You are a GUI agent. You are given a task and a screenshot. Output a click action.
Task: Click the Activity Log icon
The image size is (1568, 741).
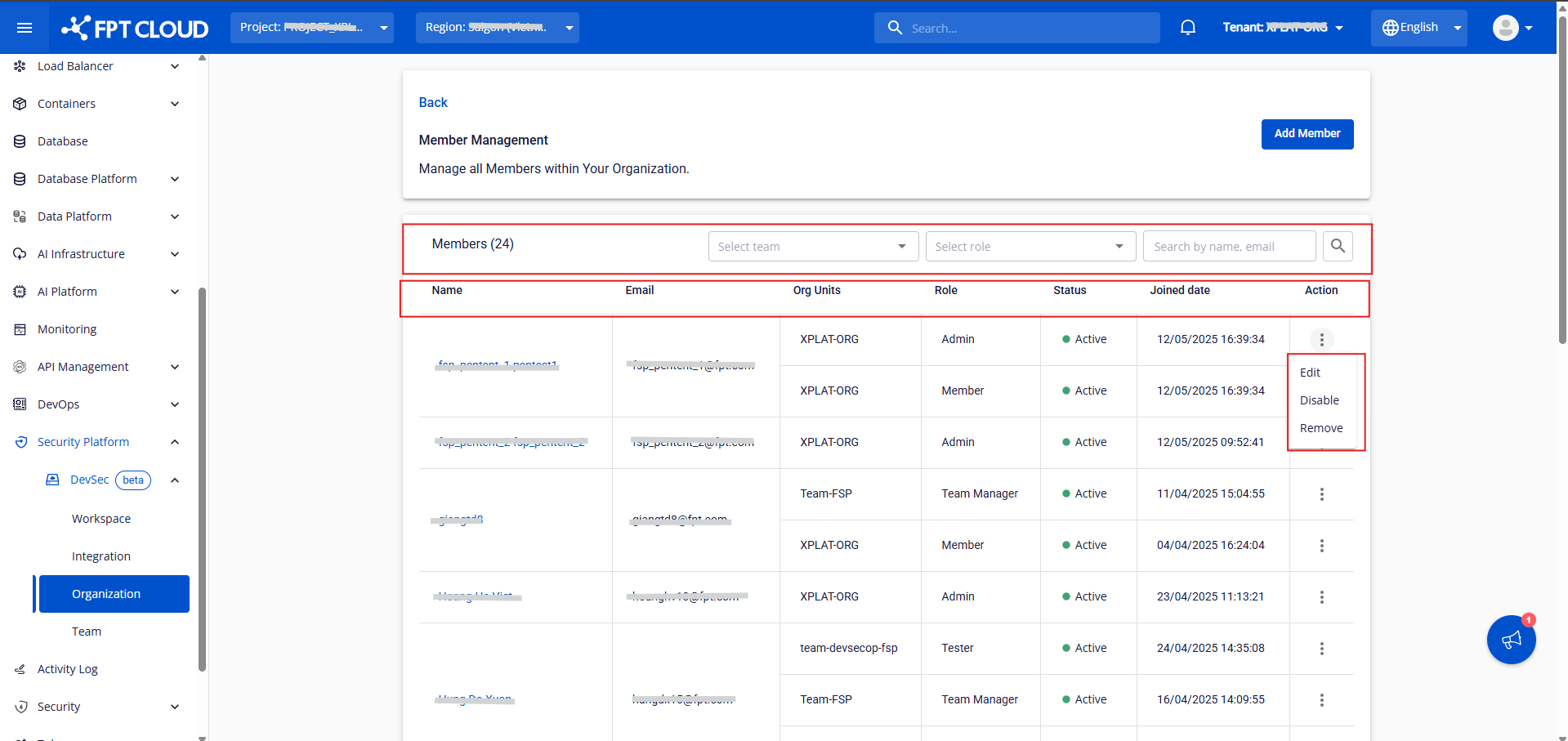pos(20,669)
